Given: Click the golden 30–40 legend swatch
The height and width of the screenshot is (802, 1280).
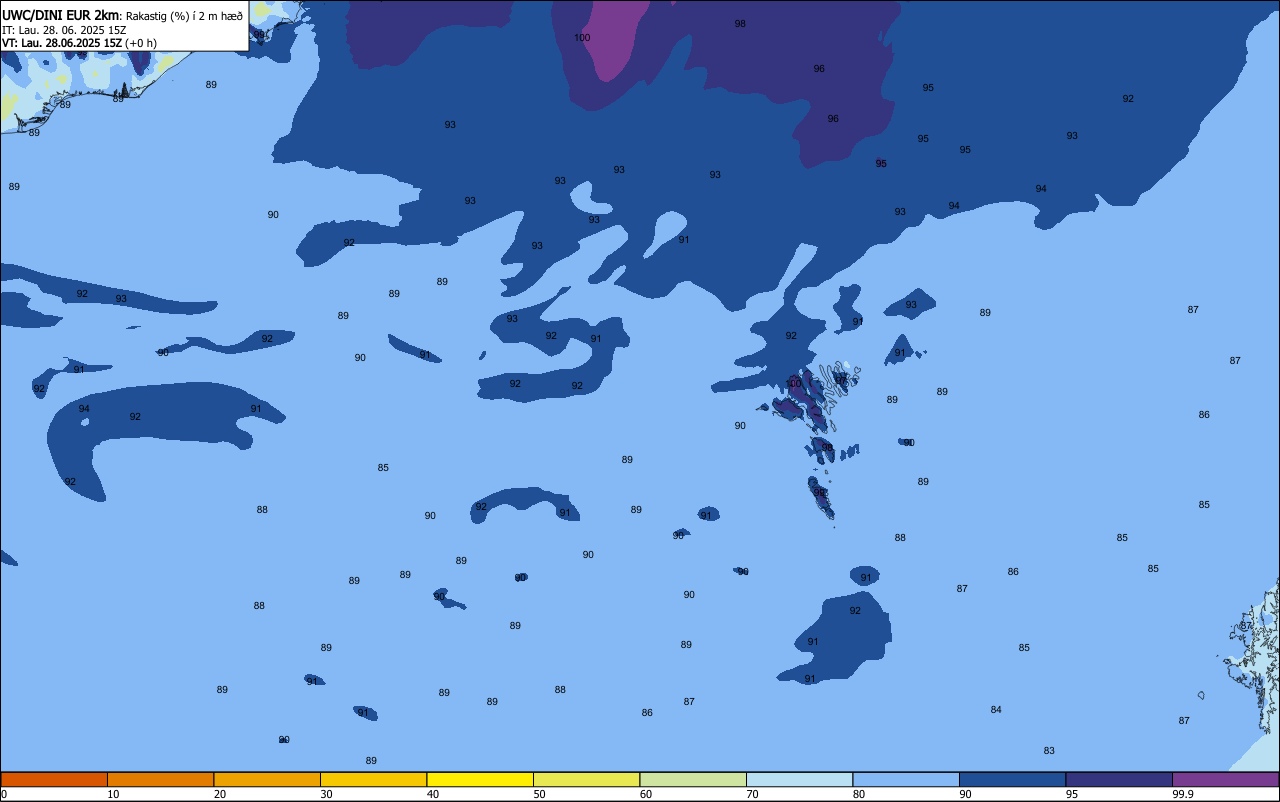Looking at the screenshot, I should (x=373, y=779).
